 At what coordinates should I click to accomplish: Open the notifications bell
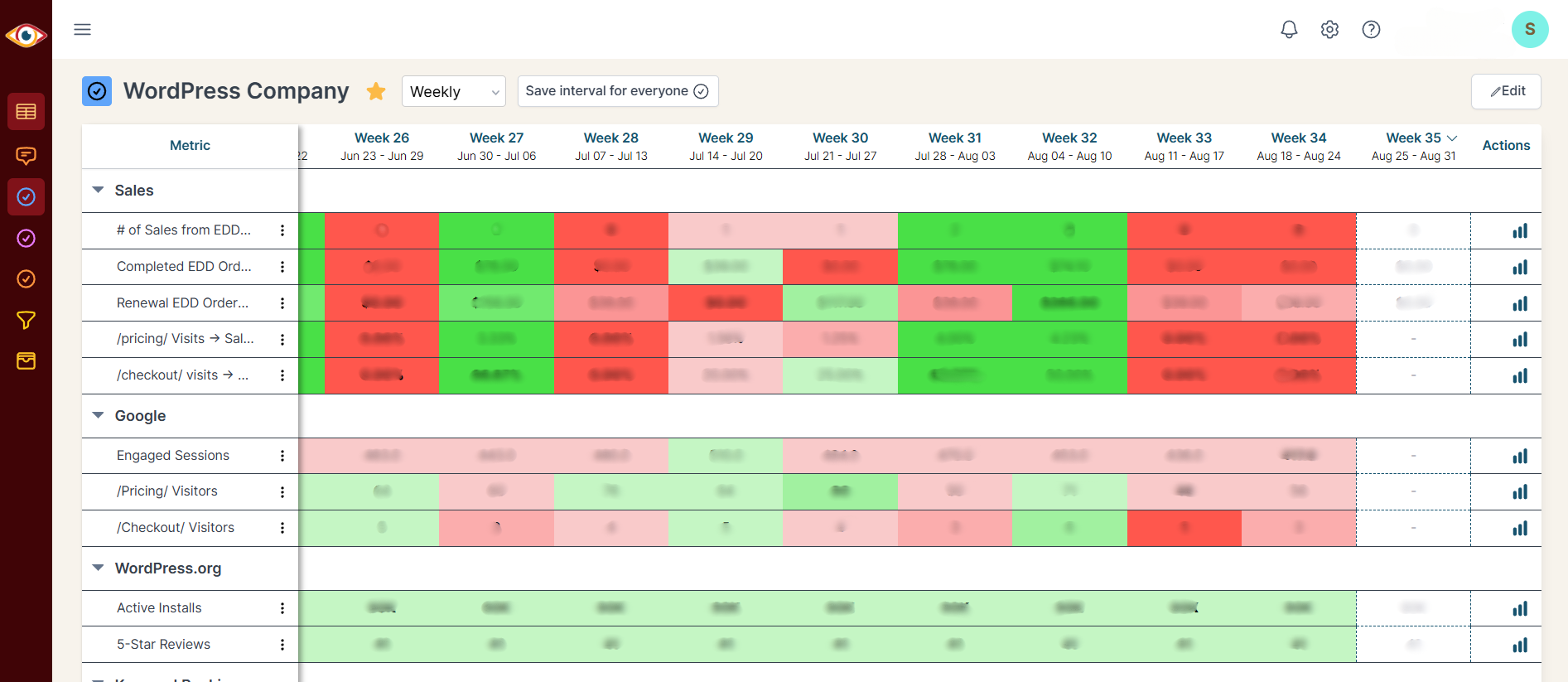[1289, 30]
